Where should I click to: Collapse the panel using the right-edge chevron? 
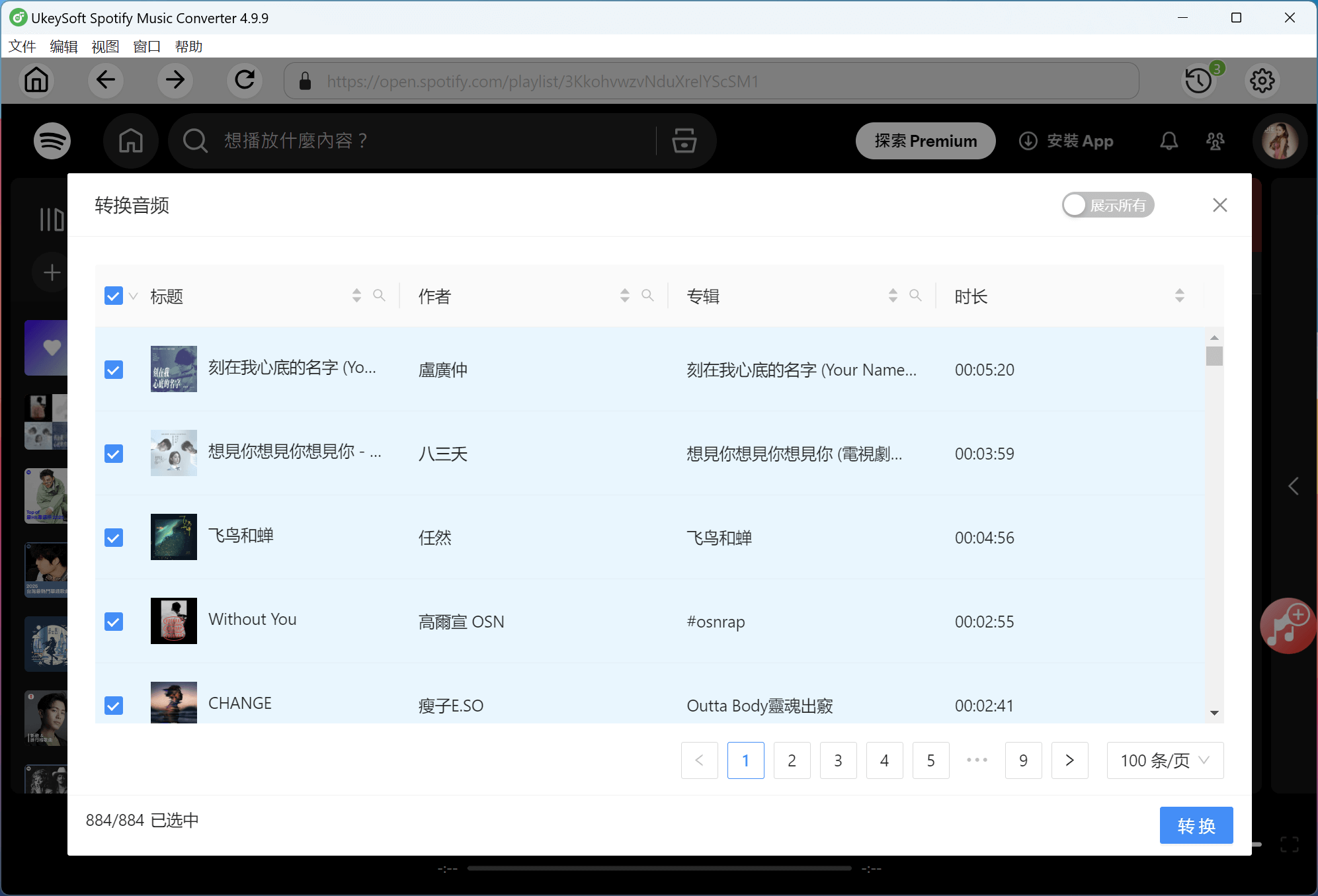1294,486
